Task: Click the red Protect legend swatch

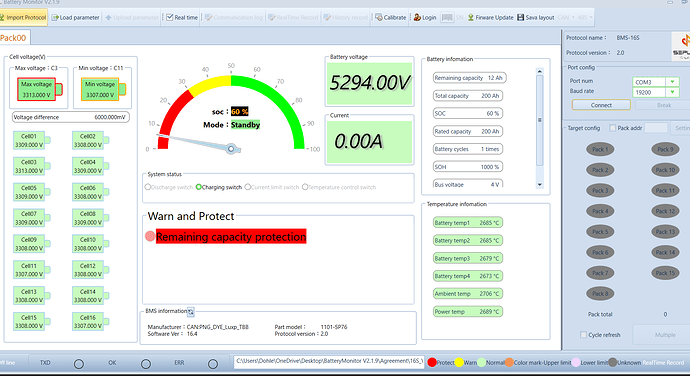Action: tap(432, 362)
